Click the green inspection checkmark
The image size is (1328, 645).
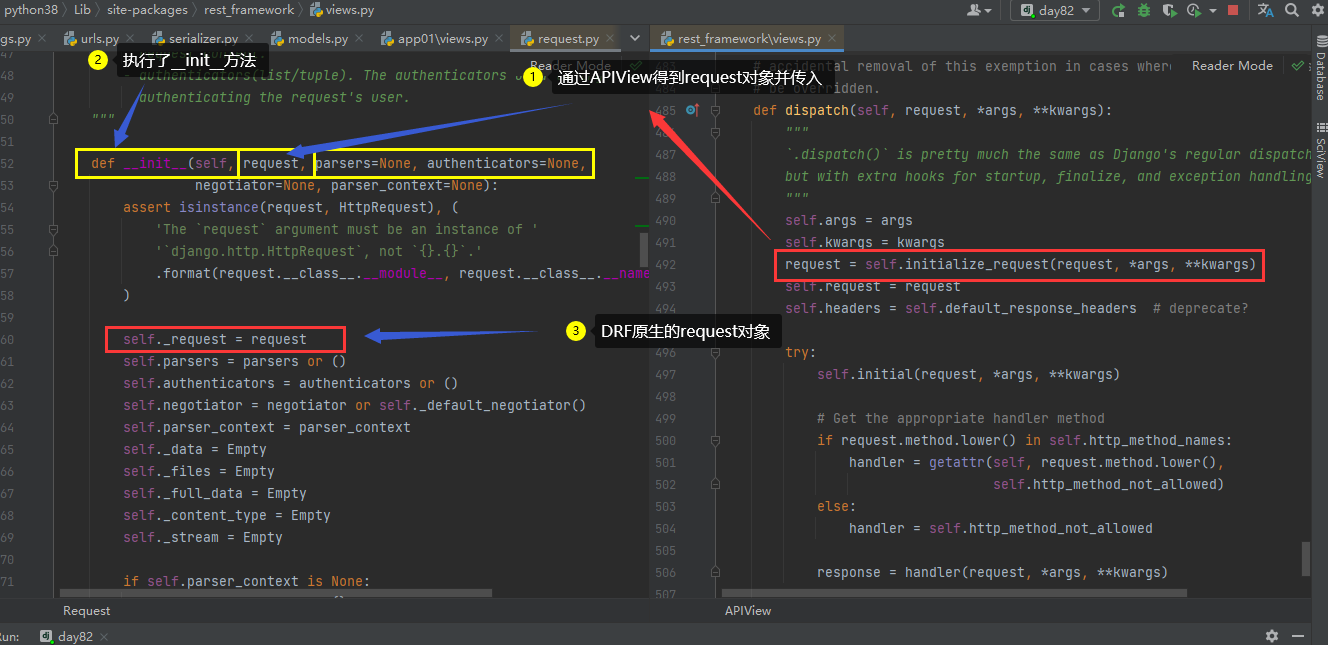pyautogui.click(x=1297, y=65)
